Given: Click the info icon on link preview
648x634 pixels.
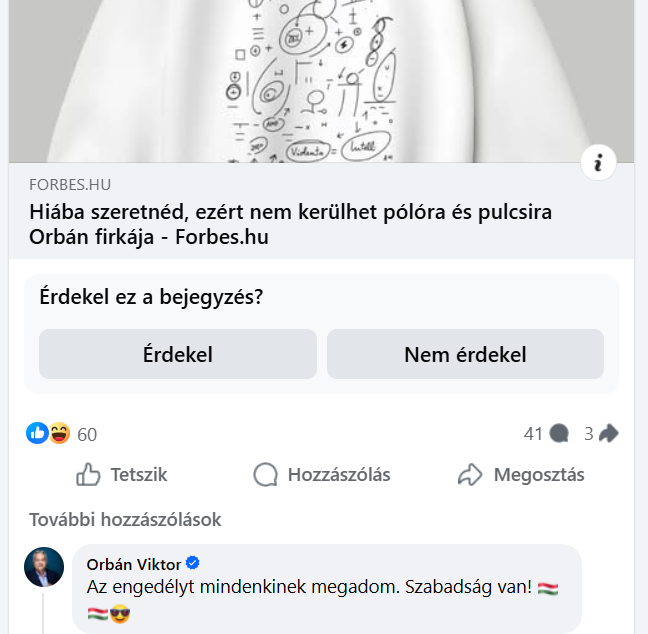Looking at the screenshot, I should (x=598, y=163).
